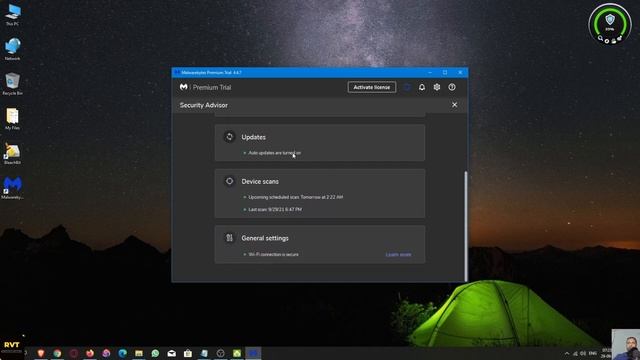The image size is (640, 360).
Task: Click the Updates refresh icon
Action: click(229, 137)
